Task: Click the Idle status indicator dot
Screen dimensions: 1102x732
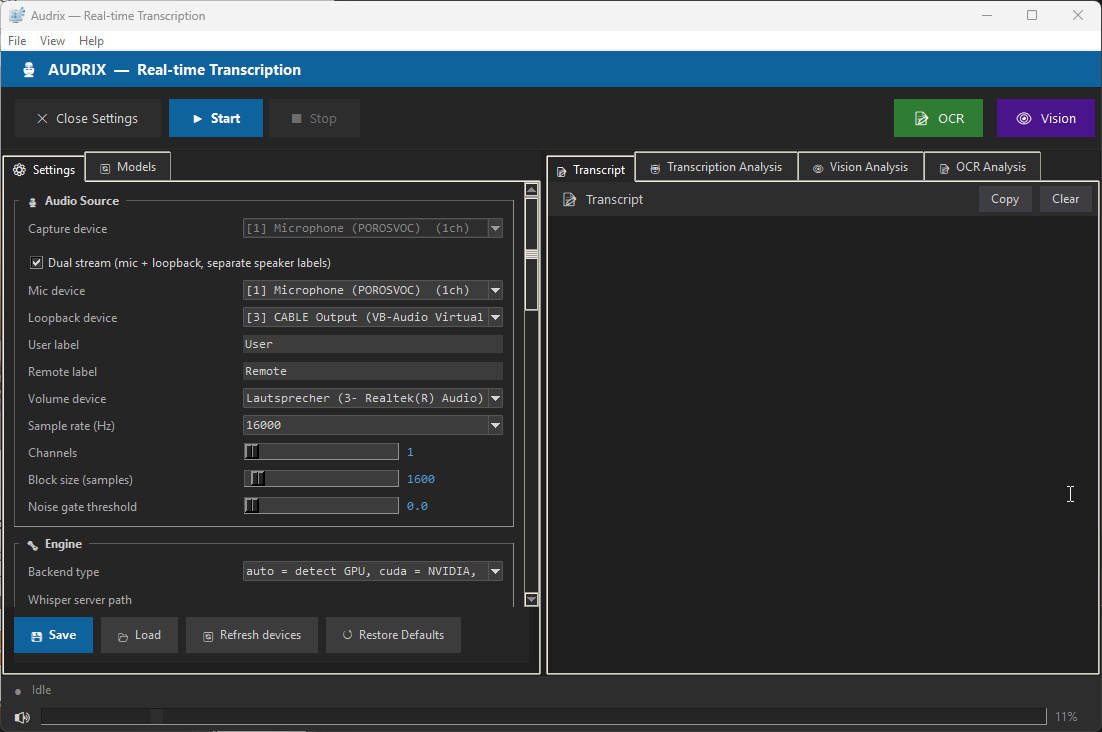Action: (18, 692)
